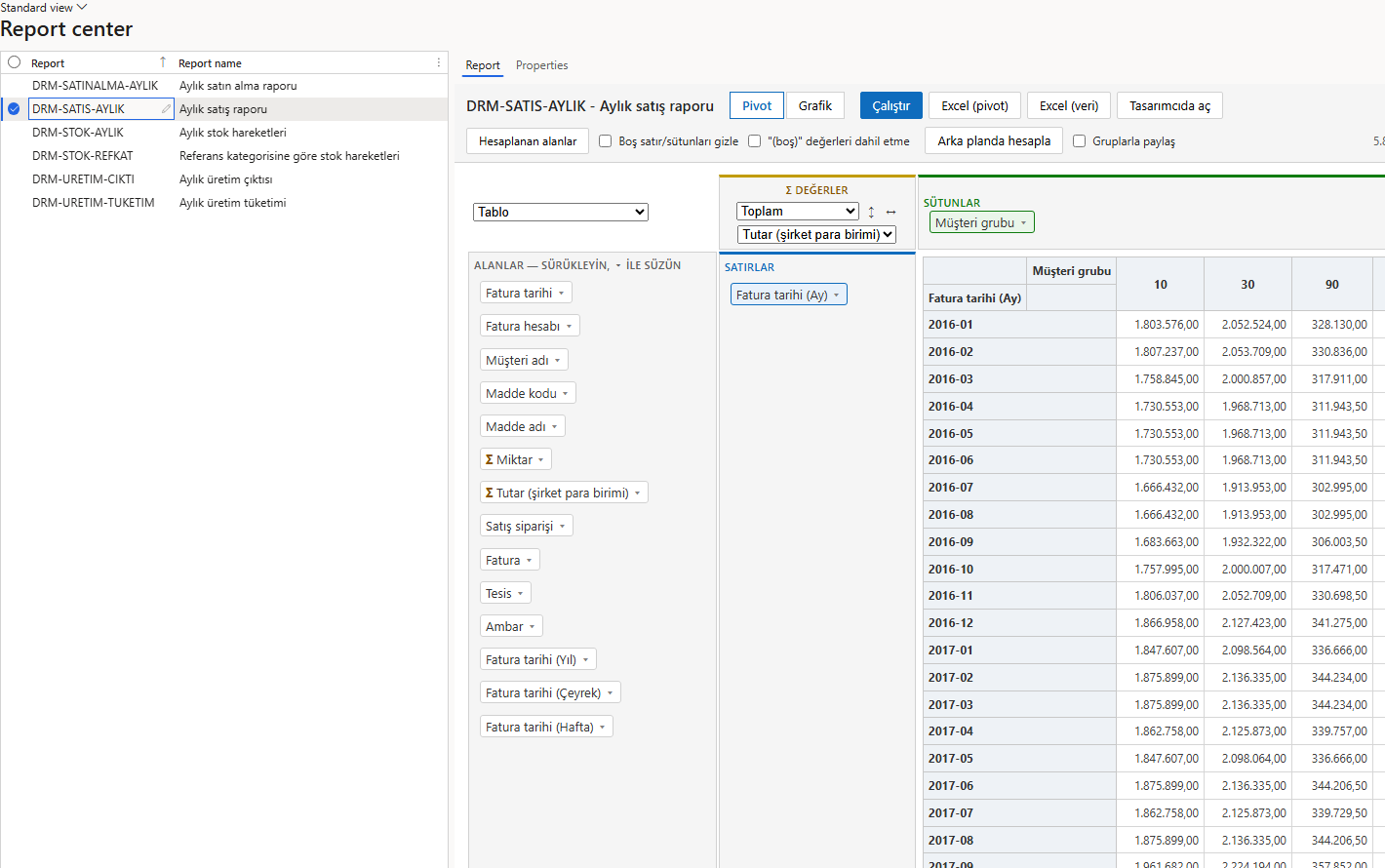Open Fatura tarihi (Hafta) field filter arrow
The image size is (1385, 868).
(602, 728)
